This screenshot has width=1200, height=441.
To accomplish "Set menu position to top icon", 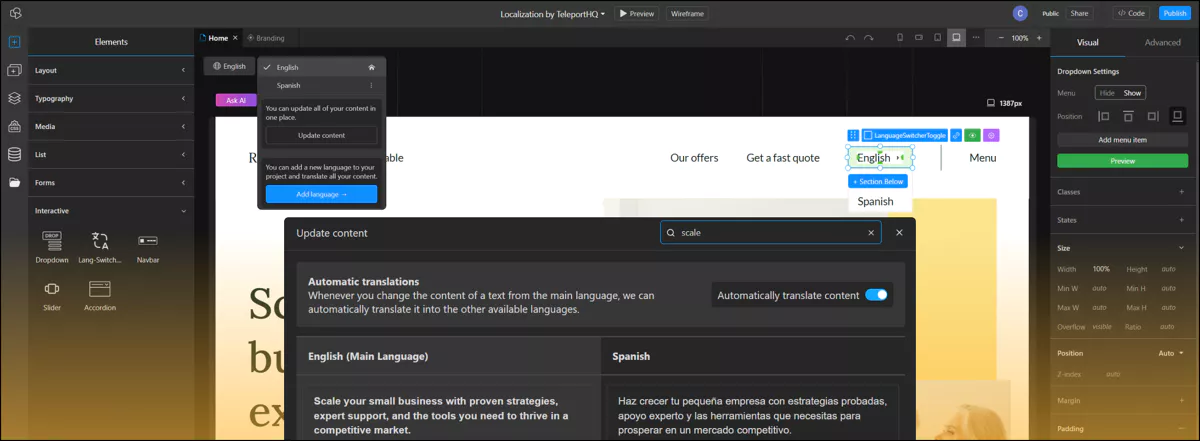I will coord(1130,116).
